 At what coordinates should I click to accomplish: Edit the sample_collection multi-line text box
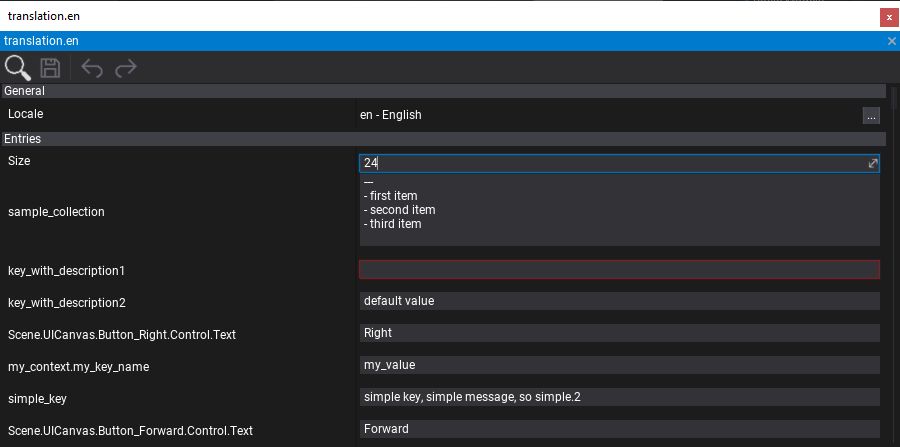(619, 210)
